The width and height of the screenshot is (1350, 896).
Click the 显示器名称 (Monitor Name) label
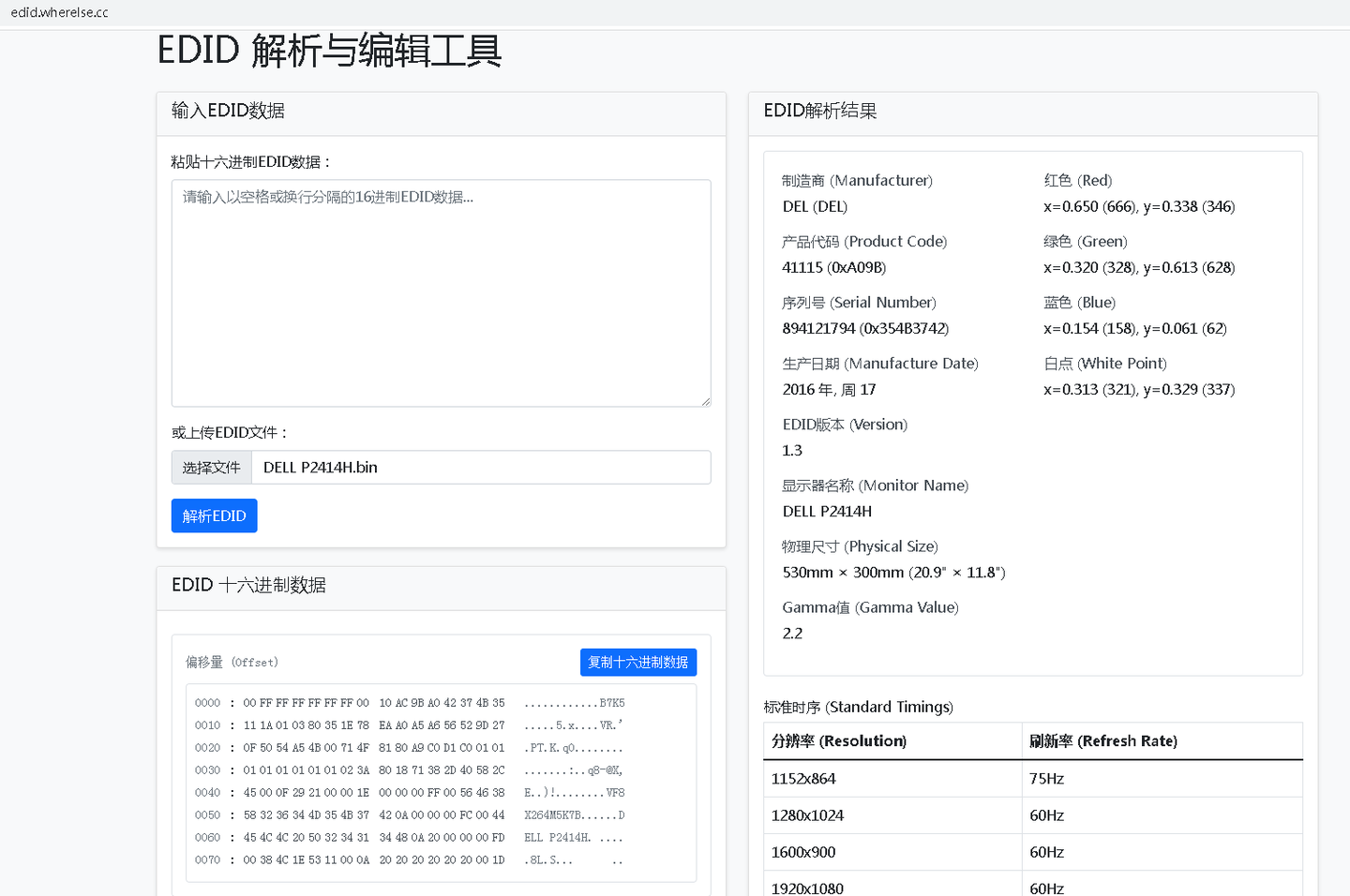tap(876, 485)
